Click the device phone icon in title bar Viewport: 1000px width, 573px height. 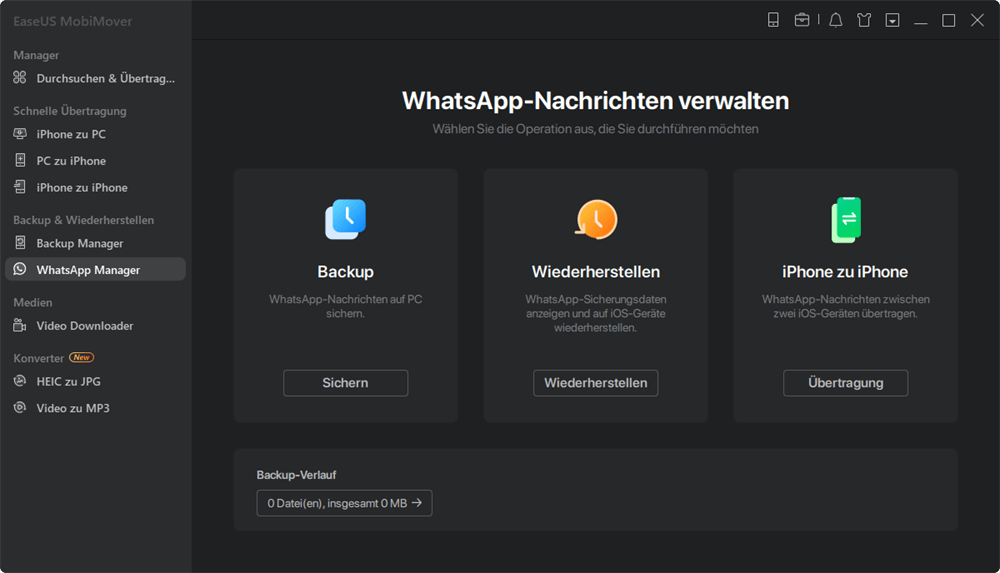[773, 20]
